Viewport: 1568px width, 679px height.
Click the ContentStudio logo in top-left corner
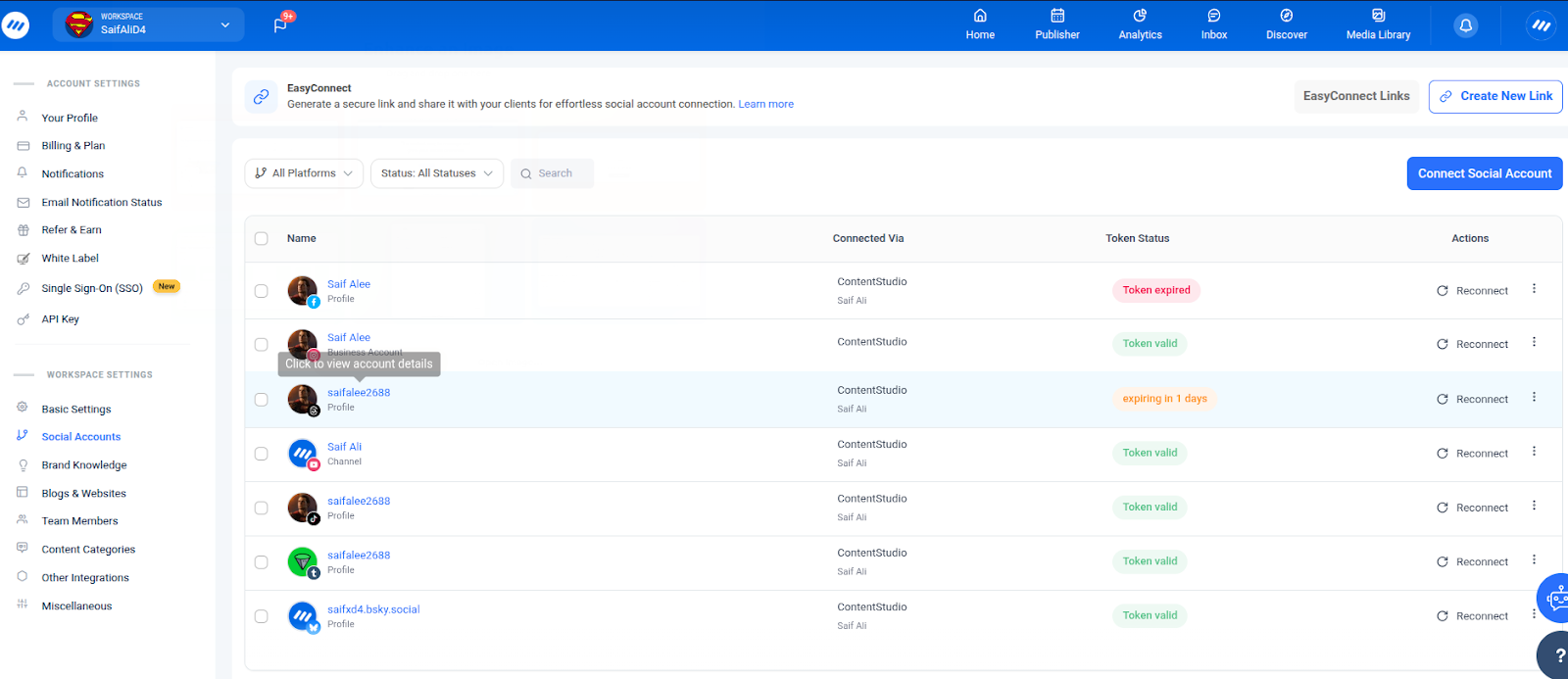(x=16, y=25)
